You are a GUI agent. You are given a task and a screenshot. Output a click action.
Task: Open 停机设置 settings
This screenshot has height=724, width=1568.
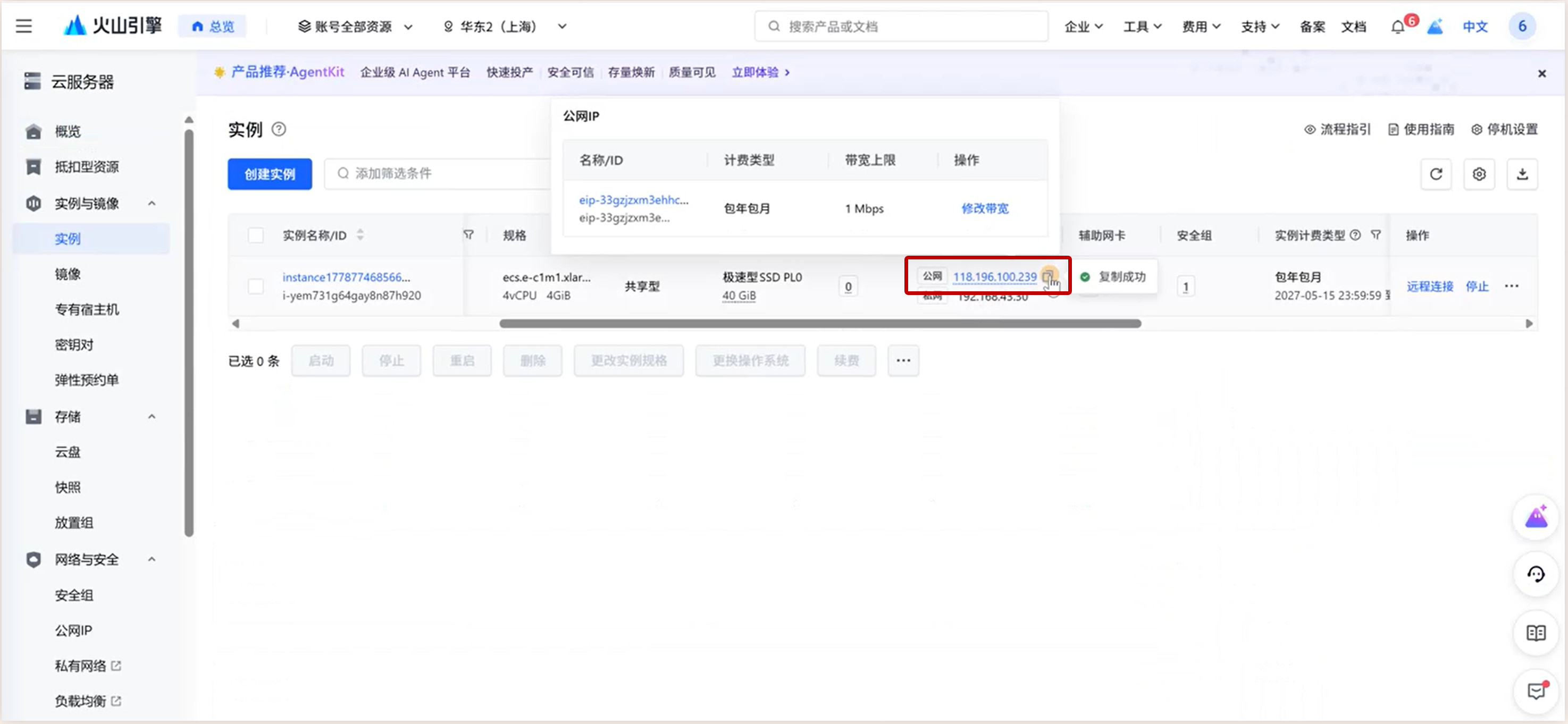(1505, 129)
